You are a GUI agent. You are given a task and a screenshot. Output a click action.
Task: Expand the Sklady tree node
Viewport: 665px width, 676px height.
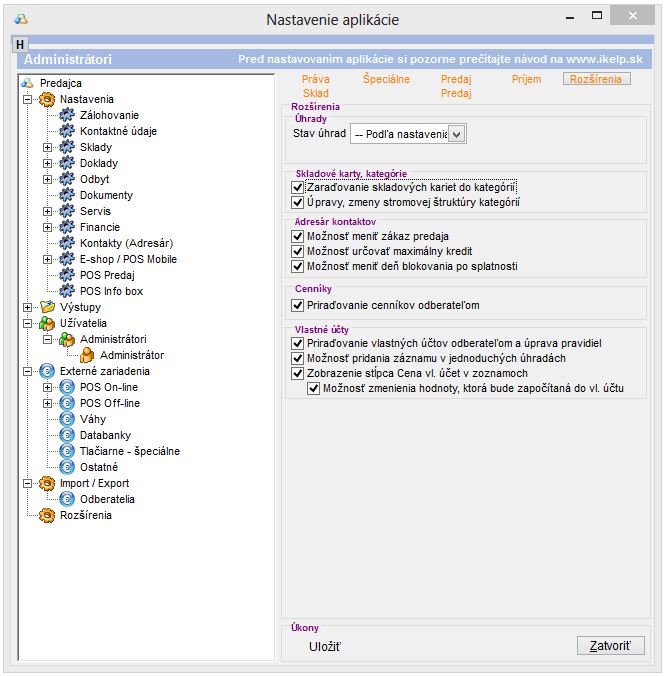coord(47,147)
